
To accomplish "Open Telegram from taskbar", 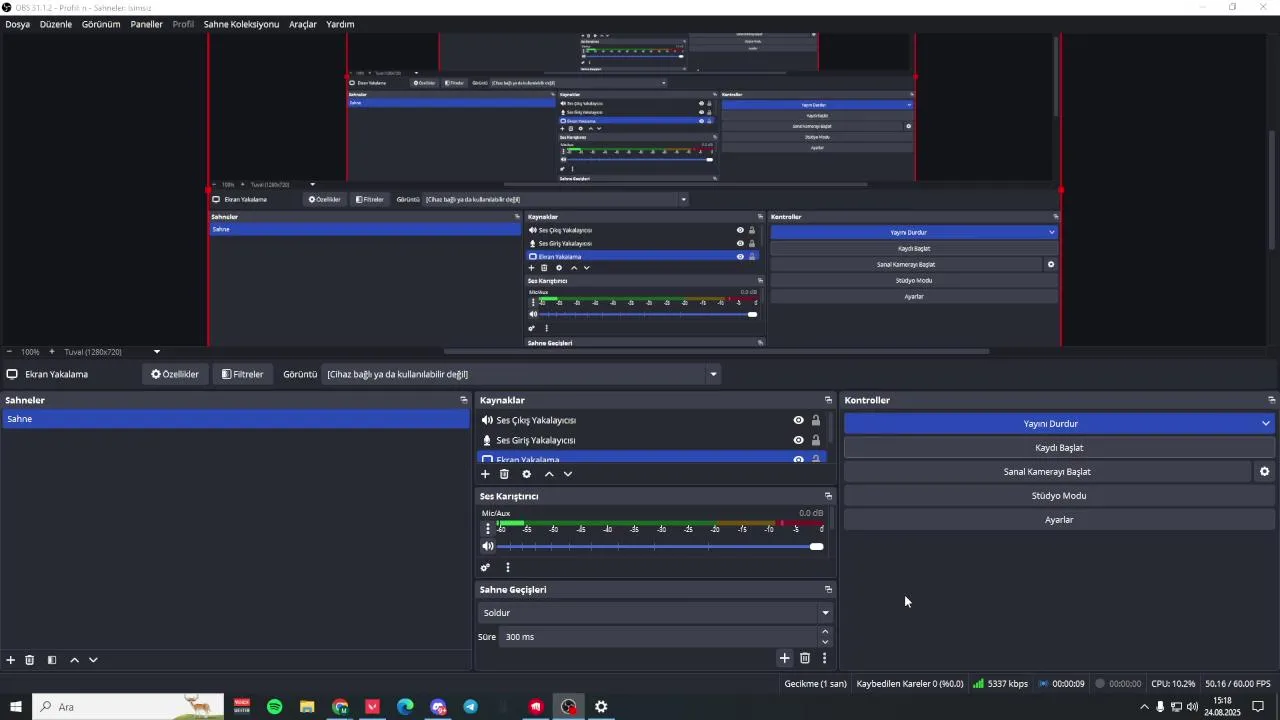I will point(470,707).
